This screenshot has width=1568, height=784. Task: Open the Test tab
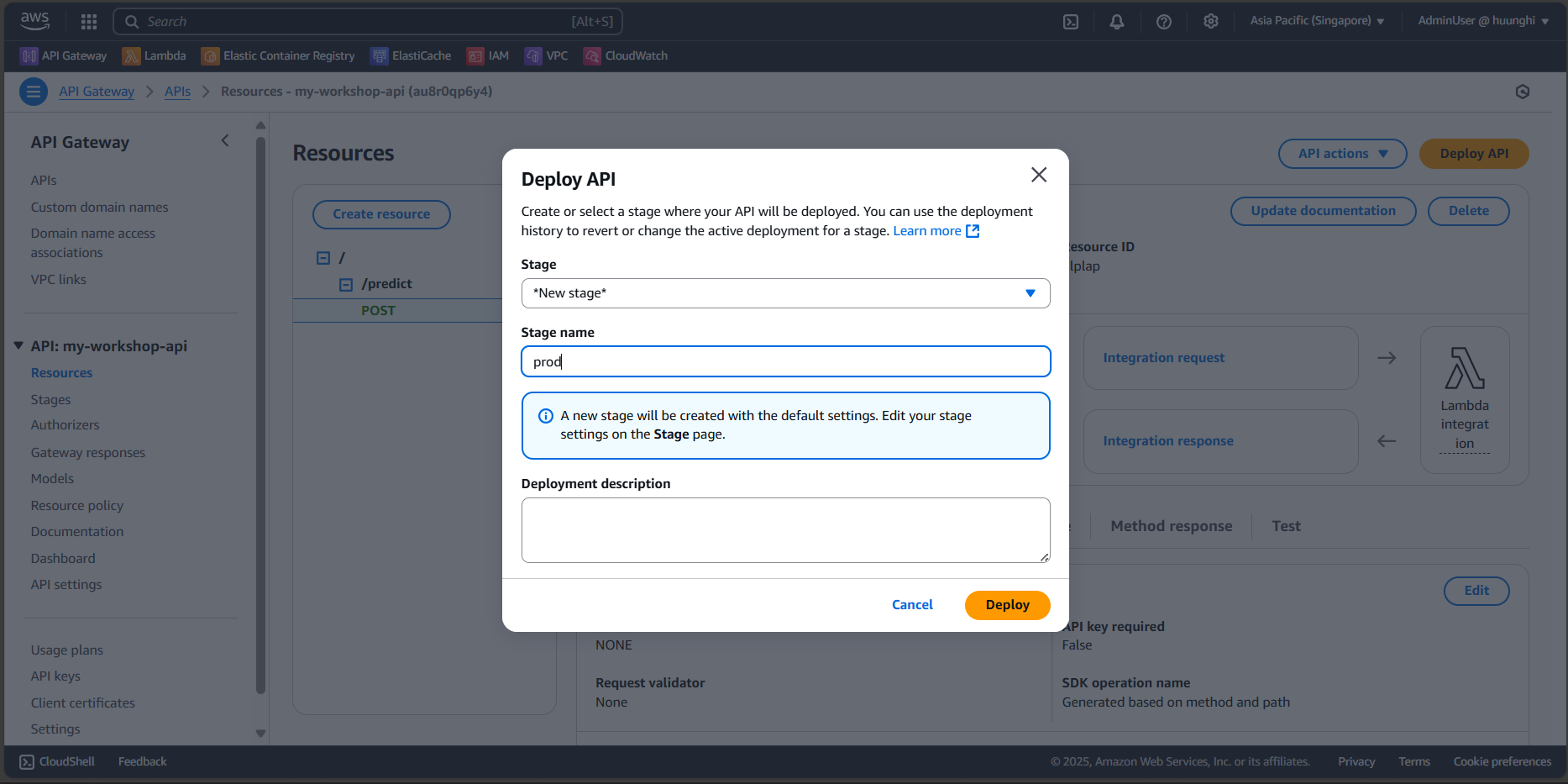point(1286,526)
